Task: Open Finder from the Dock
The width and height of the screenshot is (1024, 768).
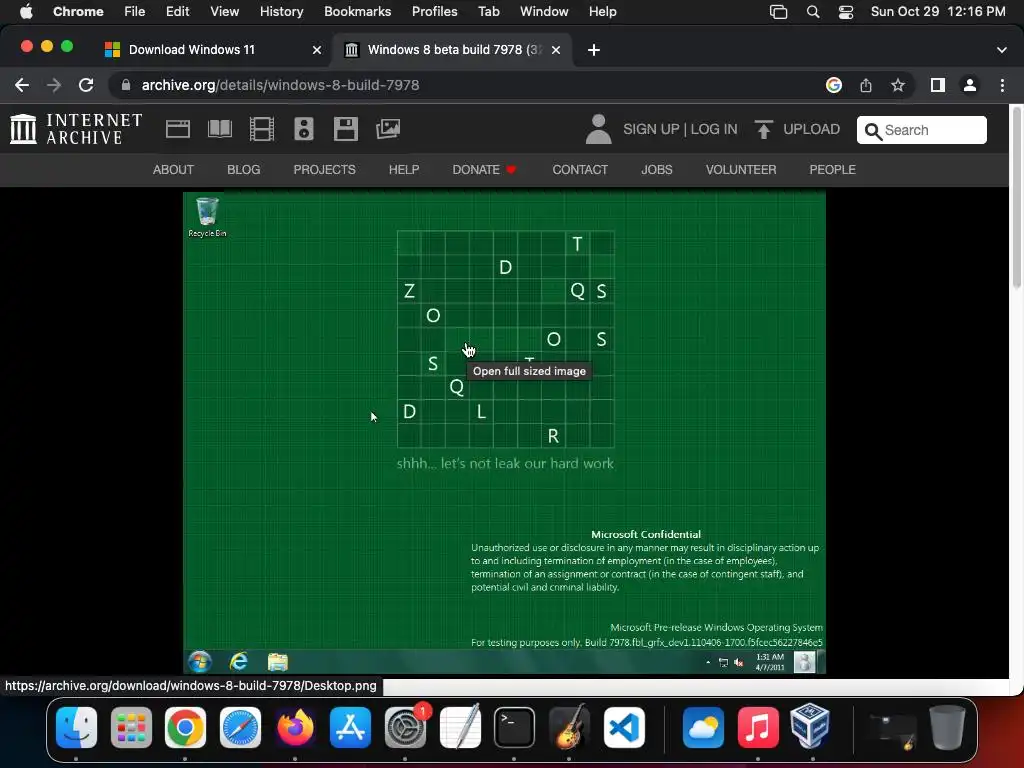Action: click(76, 727)
